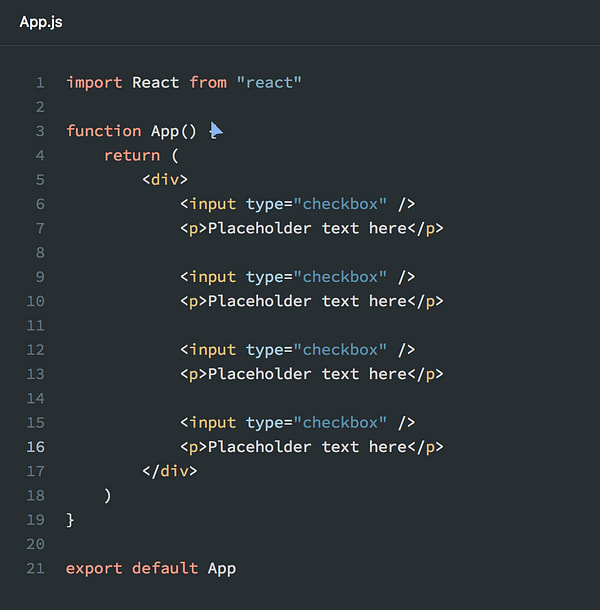Image resolution: width=600 pixels, height=610 pixels.
Task: Click line number 21 in the gutter
Action: (35, 568)
